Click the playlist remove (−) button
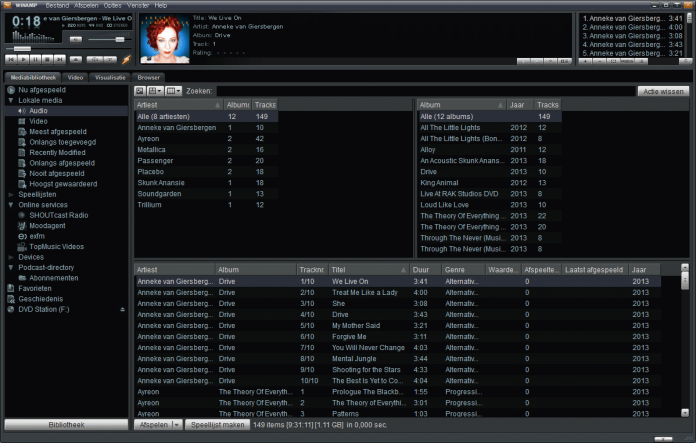This screenshot has height=443, width=696. click(x=600, y=61)
